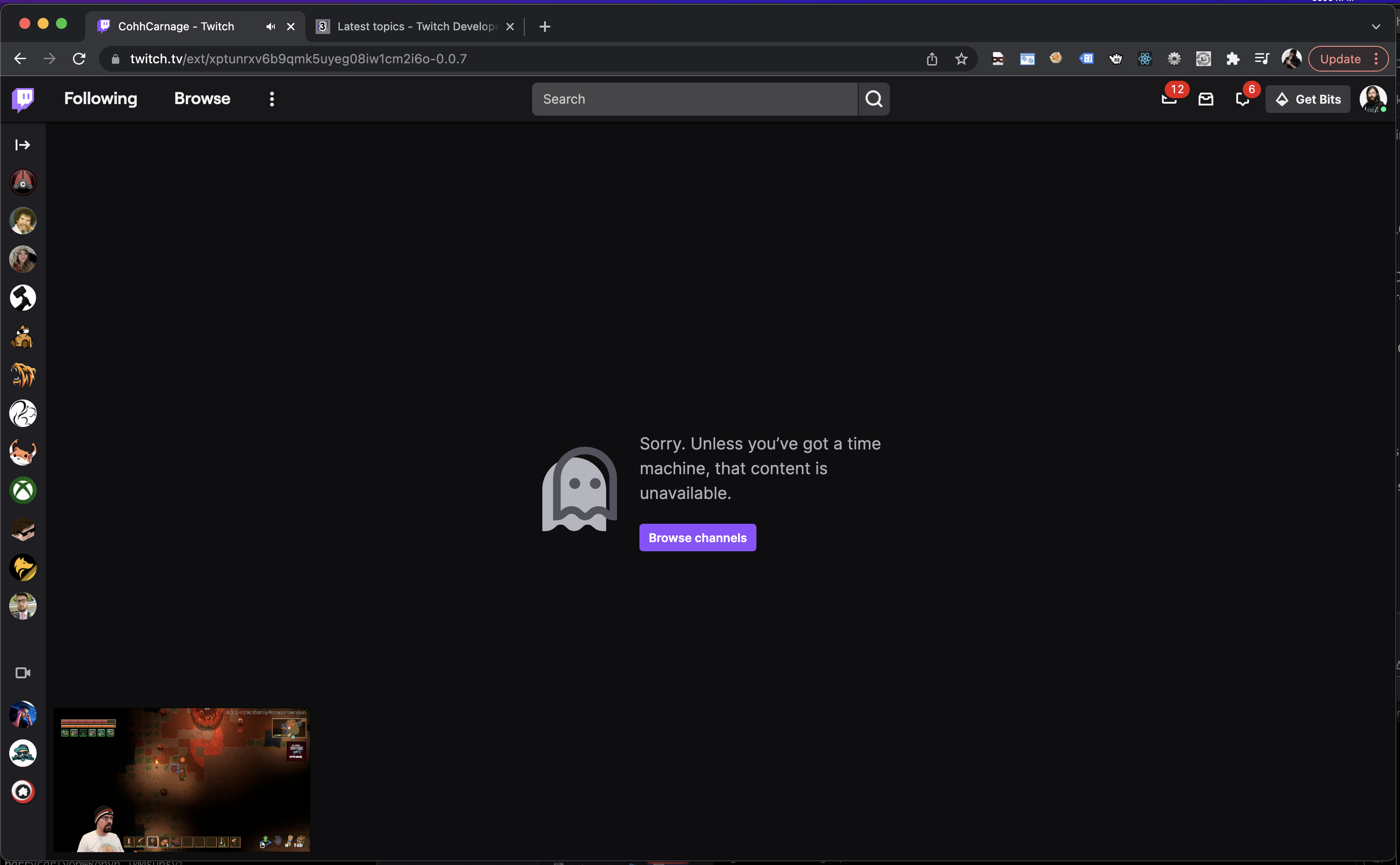
Task: Open the more options dots beside Browse
Action: click(x=271, y=99)
